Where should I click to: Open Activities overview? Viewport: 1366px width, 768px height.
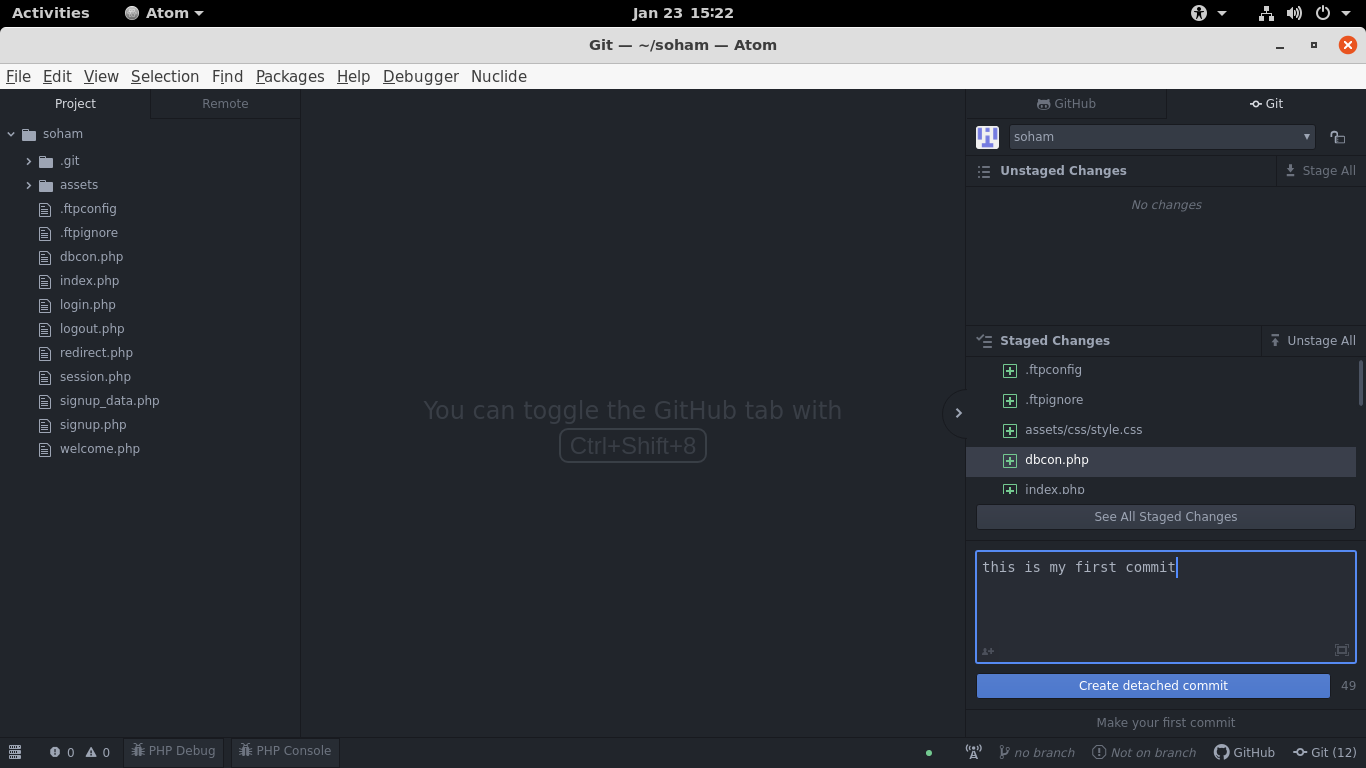click(x=50, y=13)
